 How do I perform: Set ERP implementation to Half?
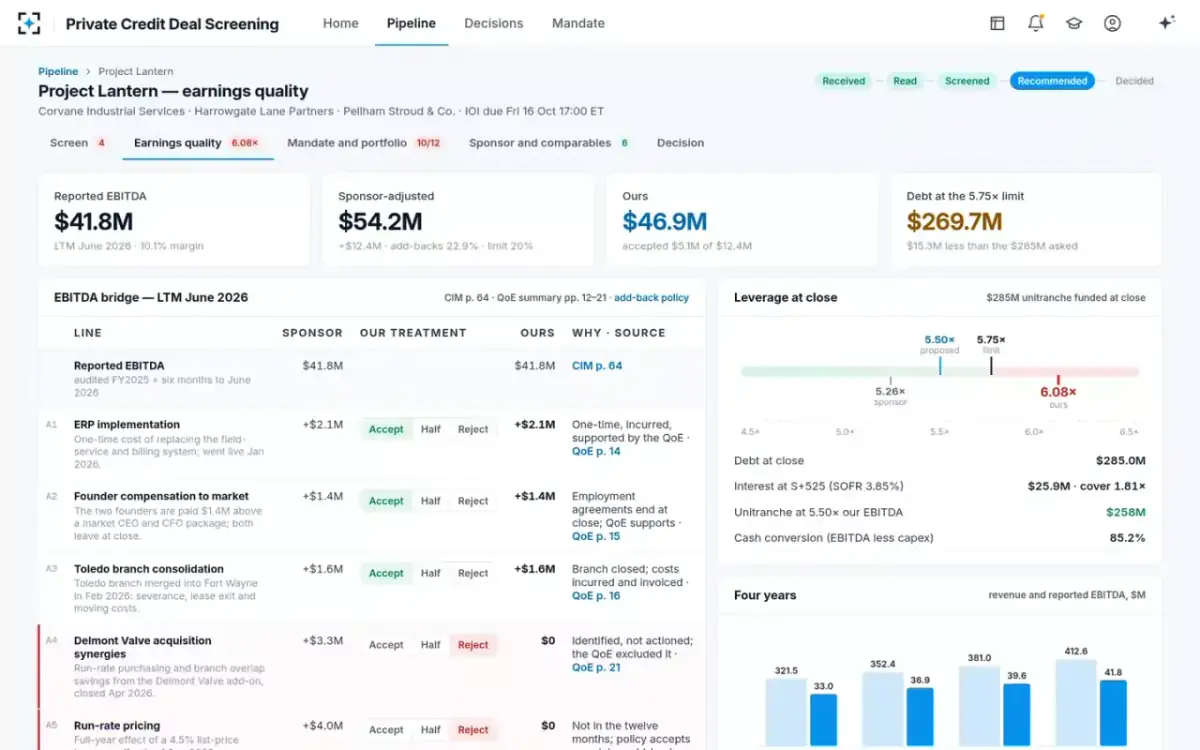431,429
